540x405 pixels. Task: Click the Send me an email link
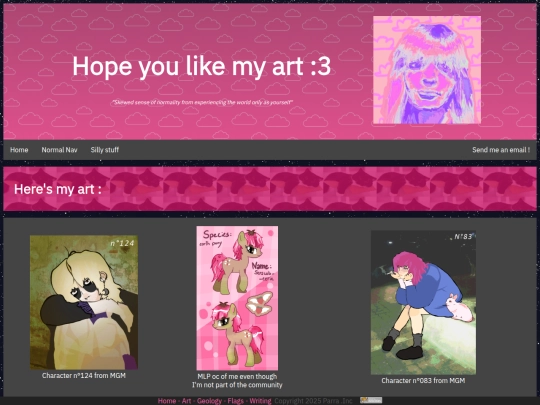tap(501, 150)
